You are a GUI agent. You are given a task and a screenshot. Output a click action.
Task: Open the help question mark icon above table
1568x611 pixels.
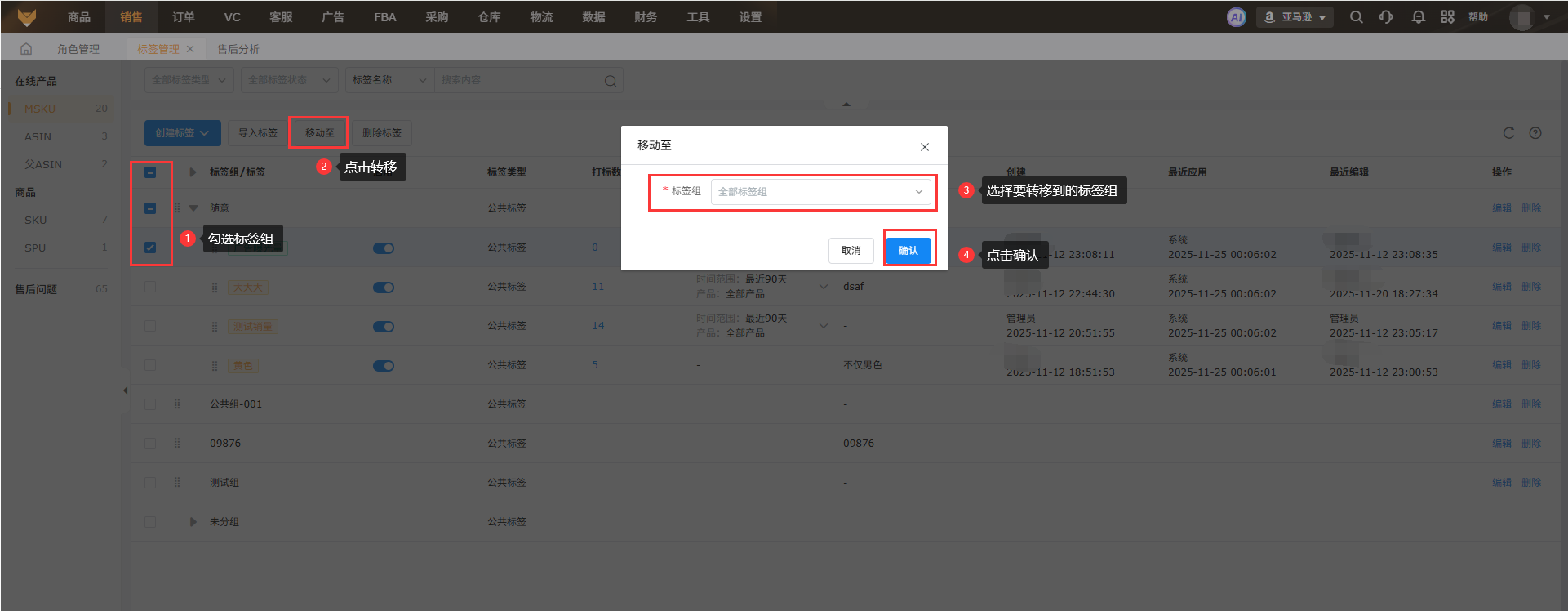[1535, 133]
